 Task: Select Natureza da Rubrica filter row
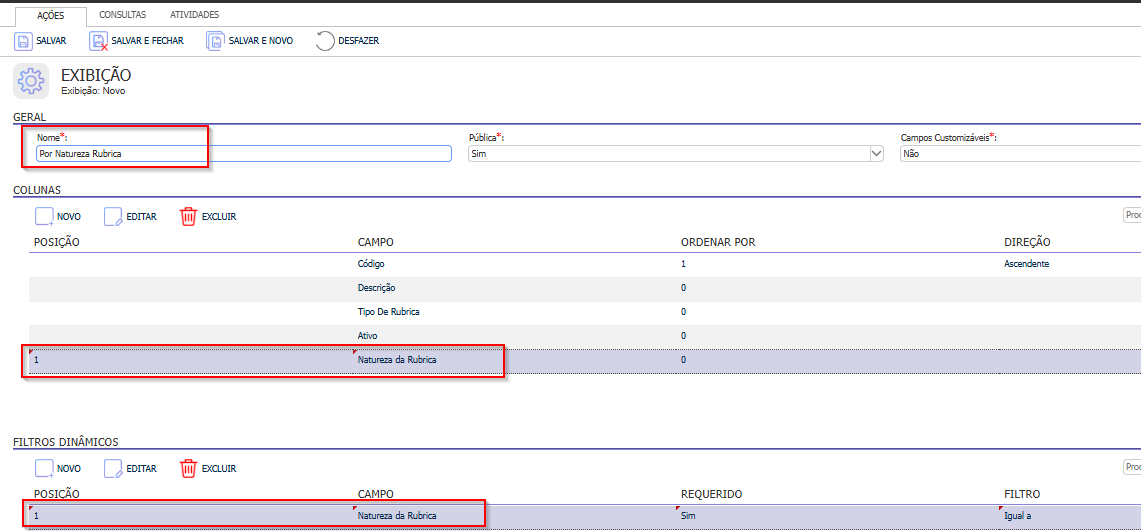(397, 516)
